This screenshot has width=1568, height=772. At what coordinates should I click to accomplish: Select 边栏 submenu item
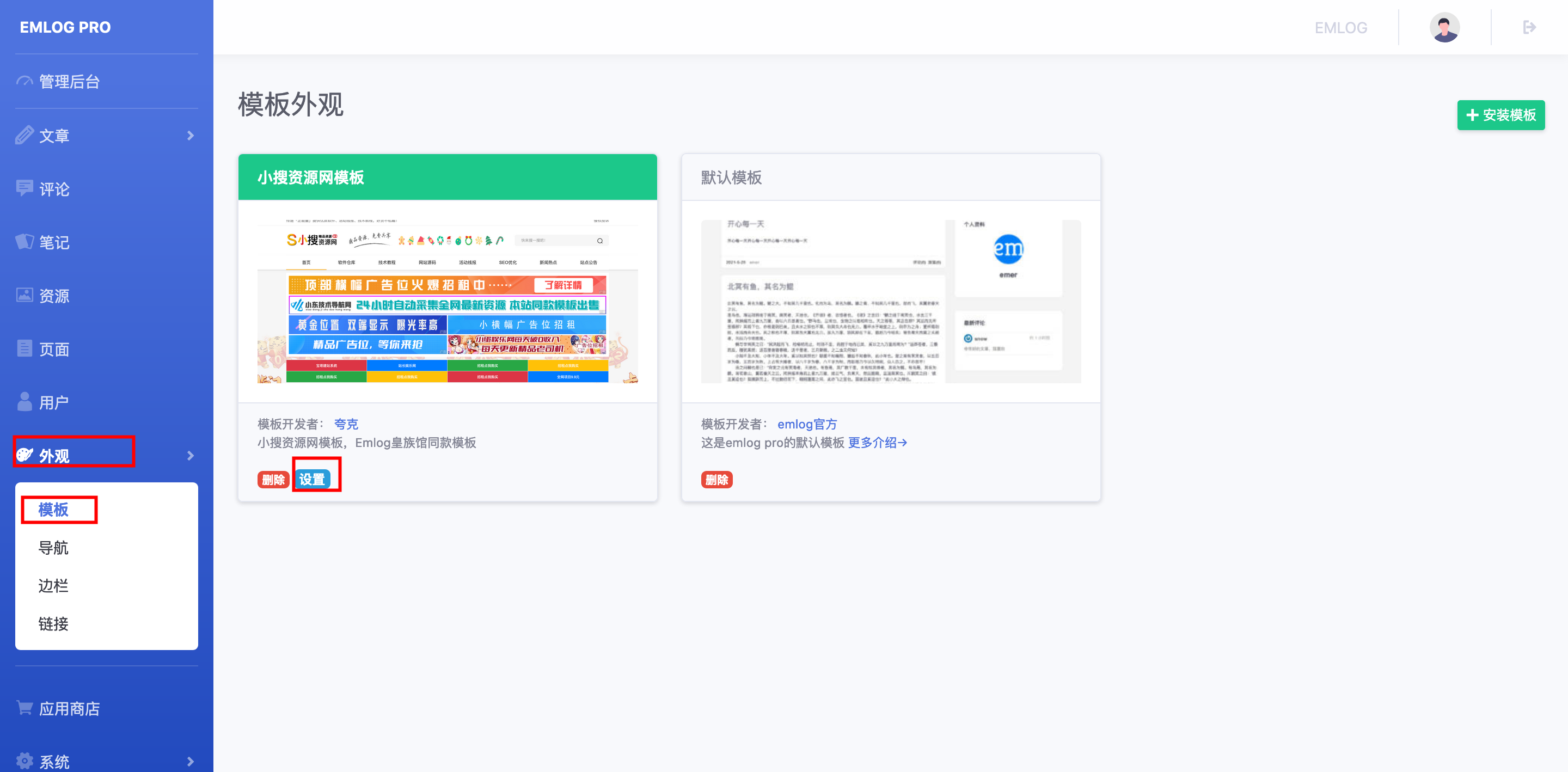pos(53,586)
